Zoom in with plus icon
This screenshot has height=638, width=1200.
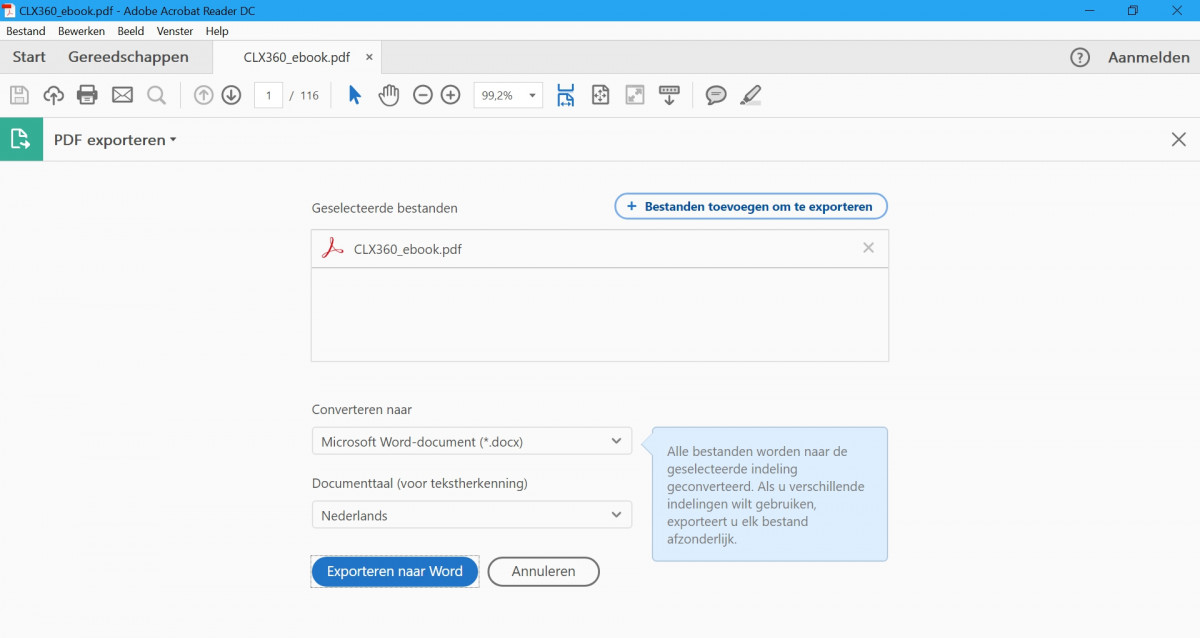pos(450,95)
